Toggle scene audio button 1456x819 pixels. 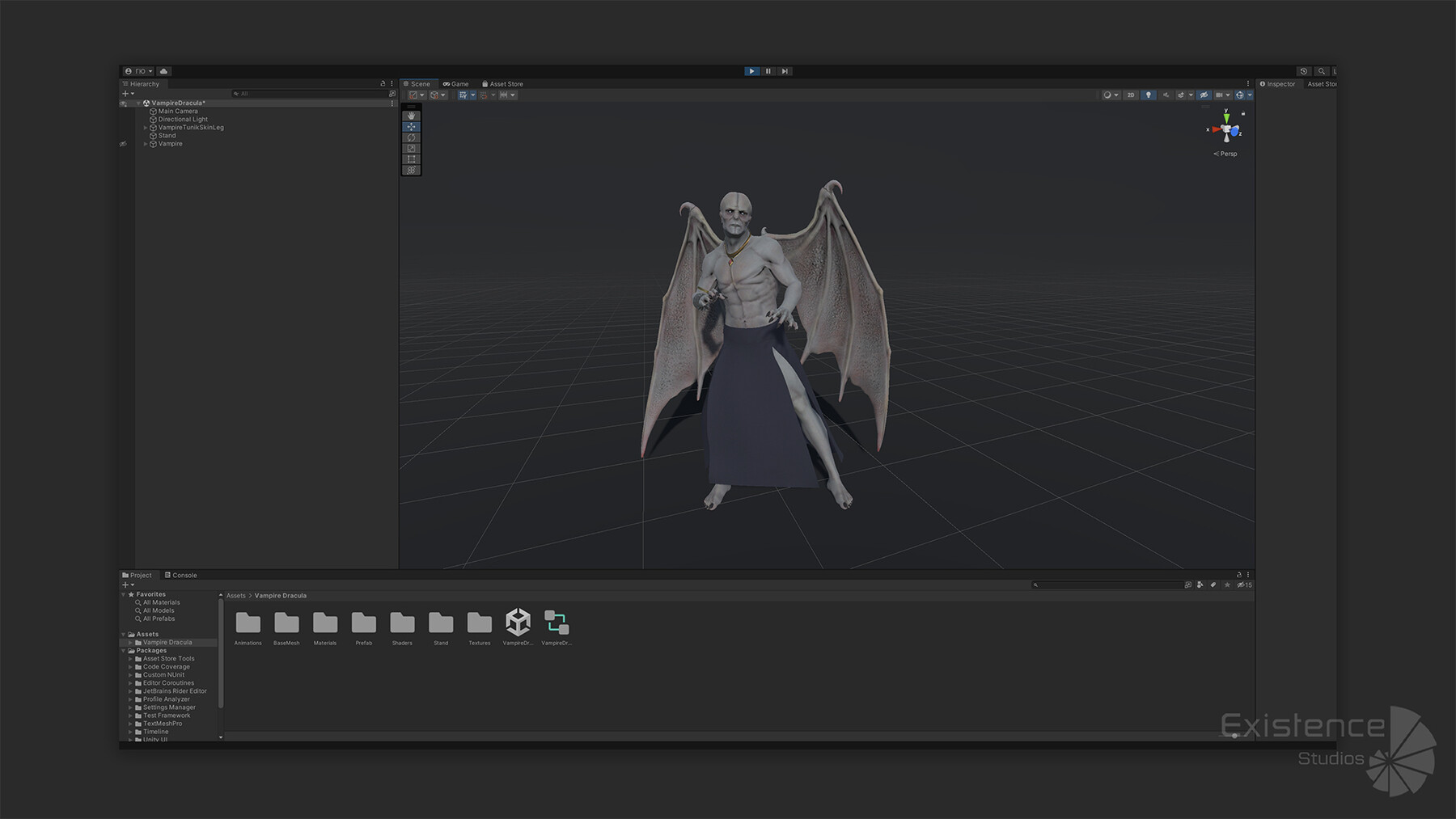(1166, 95)
